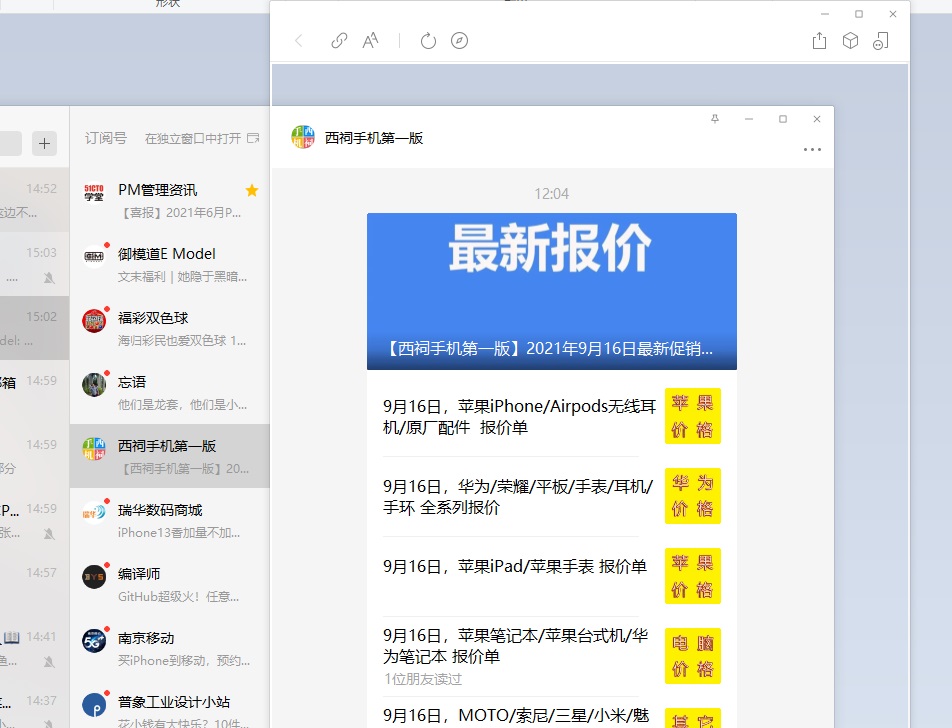
Task: Click the 12:04 message timestamp
Action: (x=551, y=194)
